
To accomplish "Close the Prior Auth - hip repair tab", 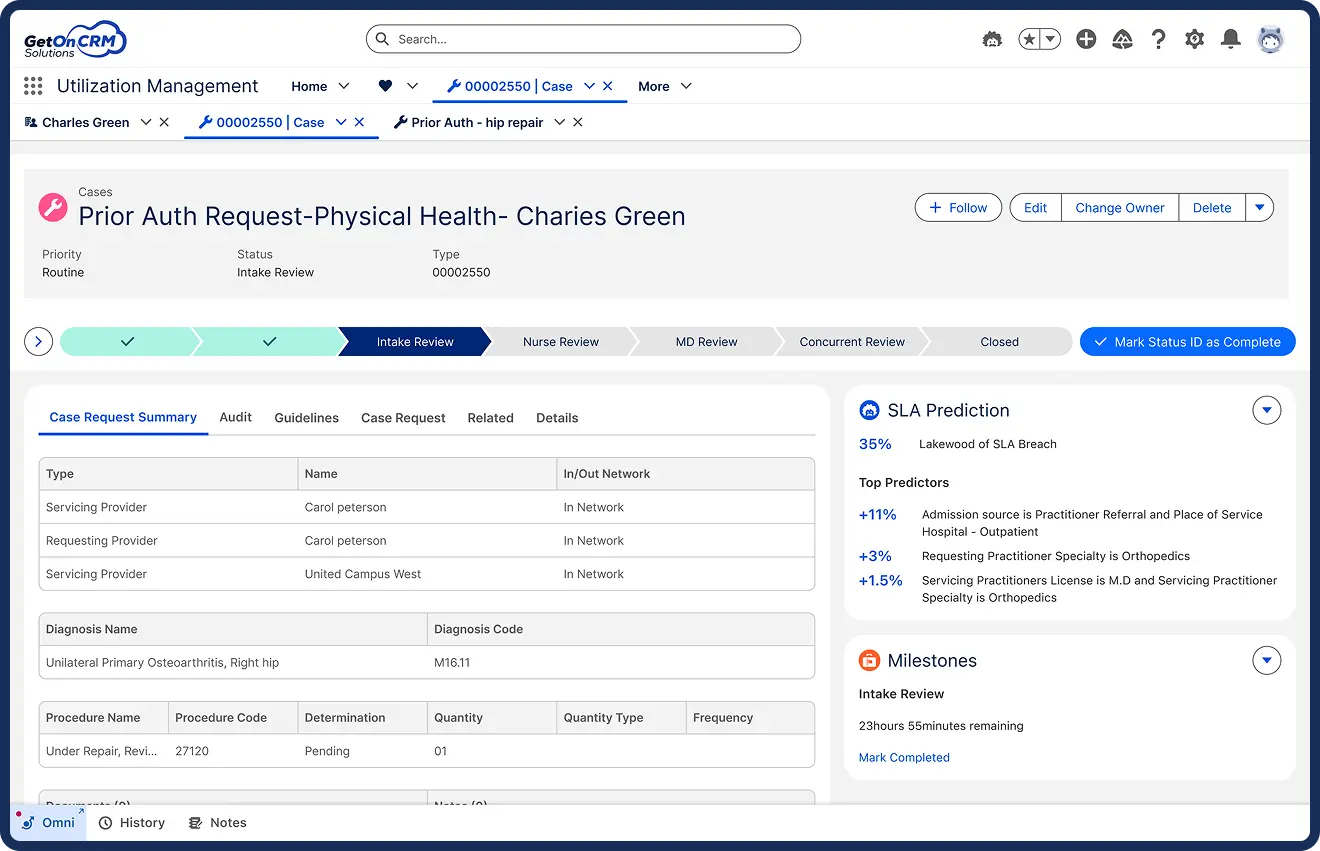I will 578,122.
